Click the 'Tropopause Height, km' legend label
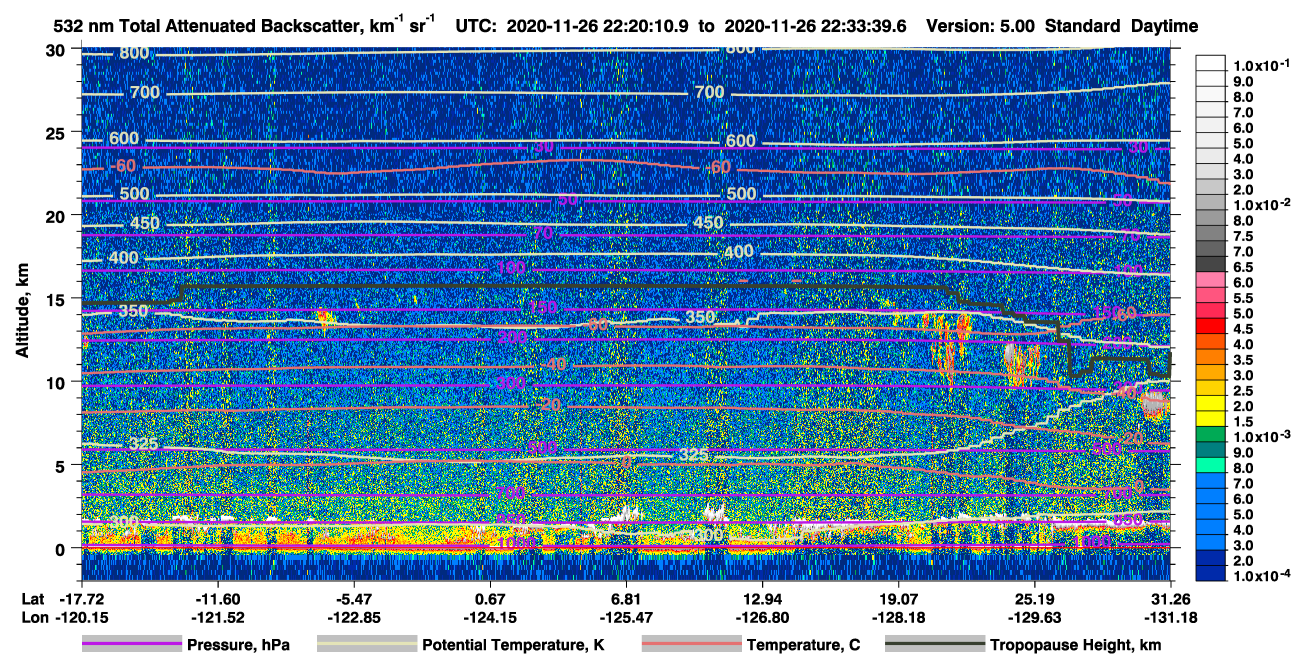The image size is (1300, 667). [x=1076, y=646]
